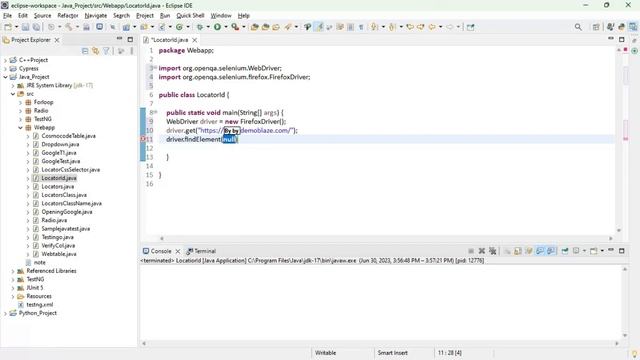Toggle Block Selection Mode in the toolbar
Screen dimensions: 640x360
pyautogui.click(x=350, y=27)
